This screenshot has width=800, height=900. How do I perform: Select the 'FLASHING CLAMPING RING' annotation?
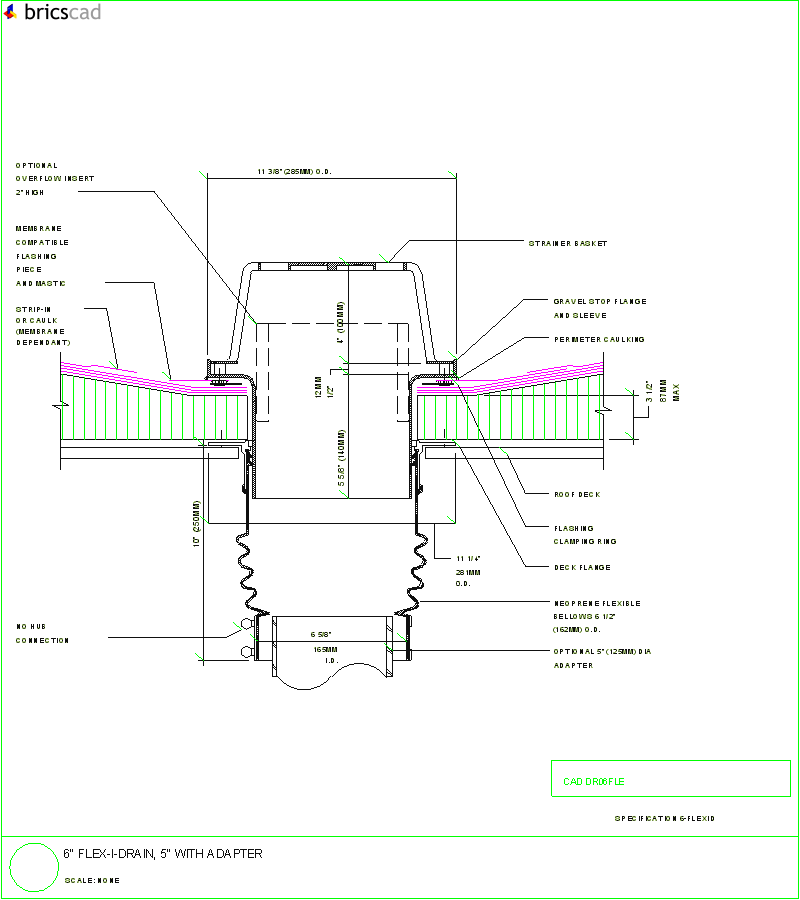[585, 535]
